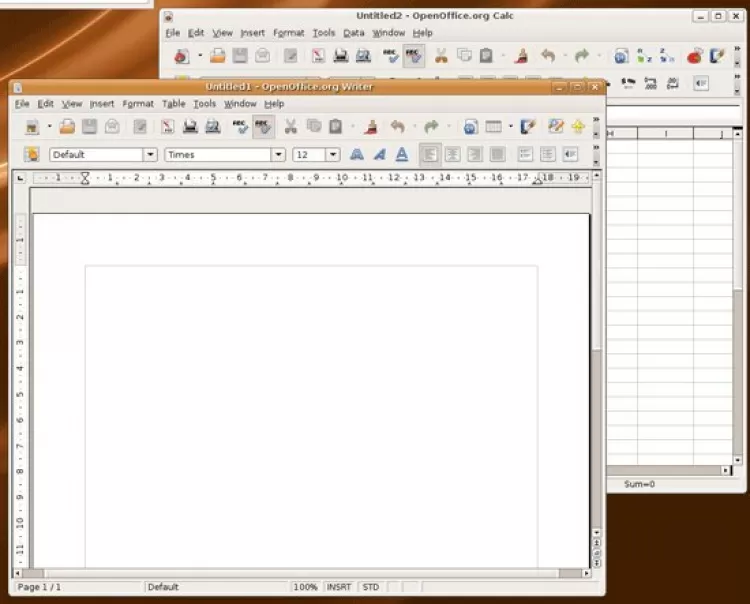Click the Print Preview icon in Writer
The height and width of the screenshot is (604, 750).
tap(212, 127)
